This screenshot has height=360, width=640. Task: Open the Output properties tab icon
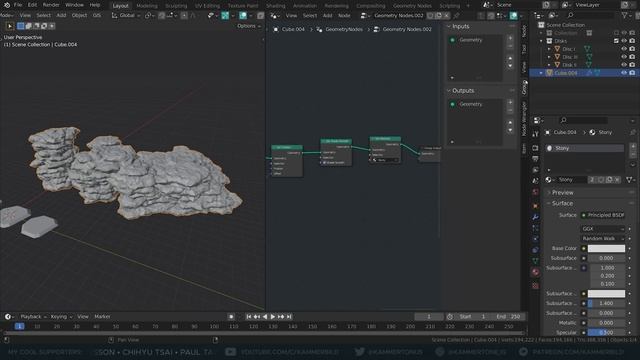535,159
